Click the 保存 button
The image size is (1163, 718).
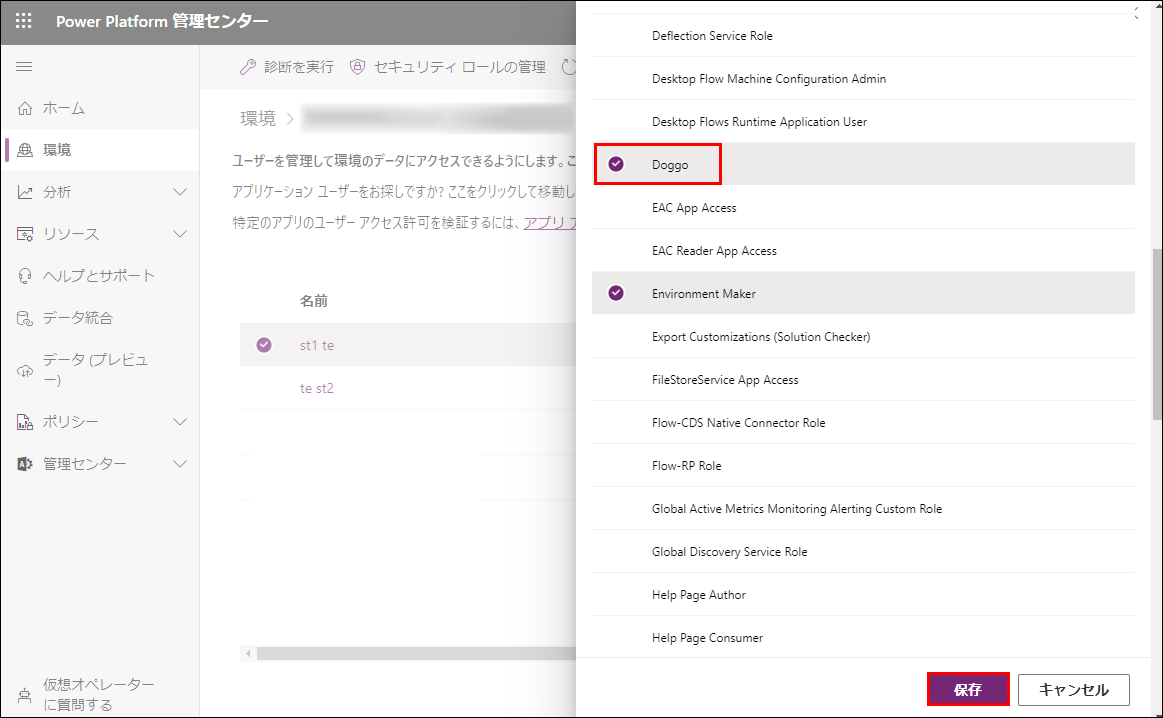[968, 690]
